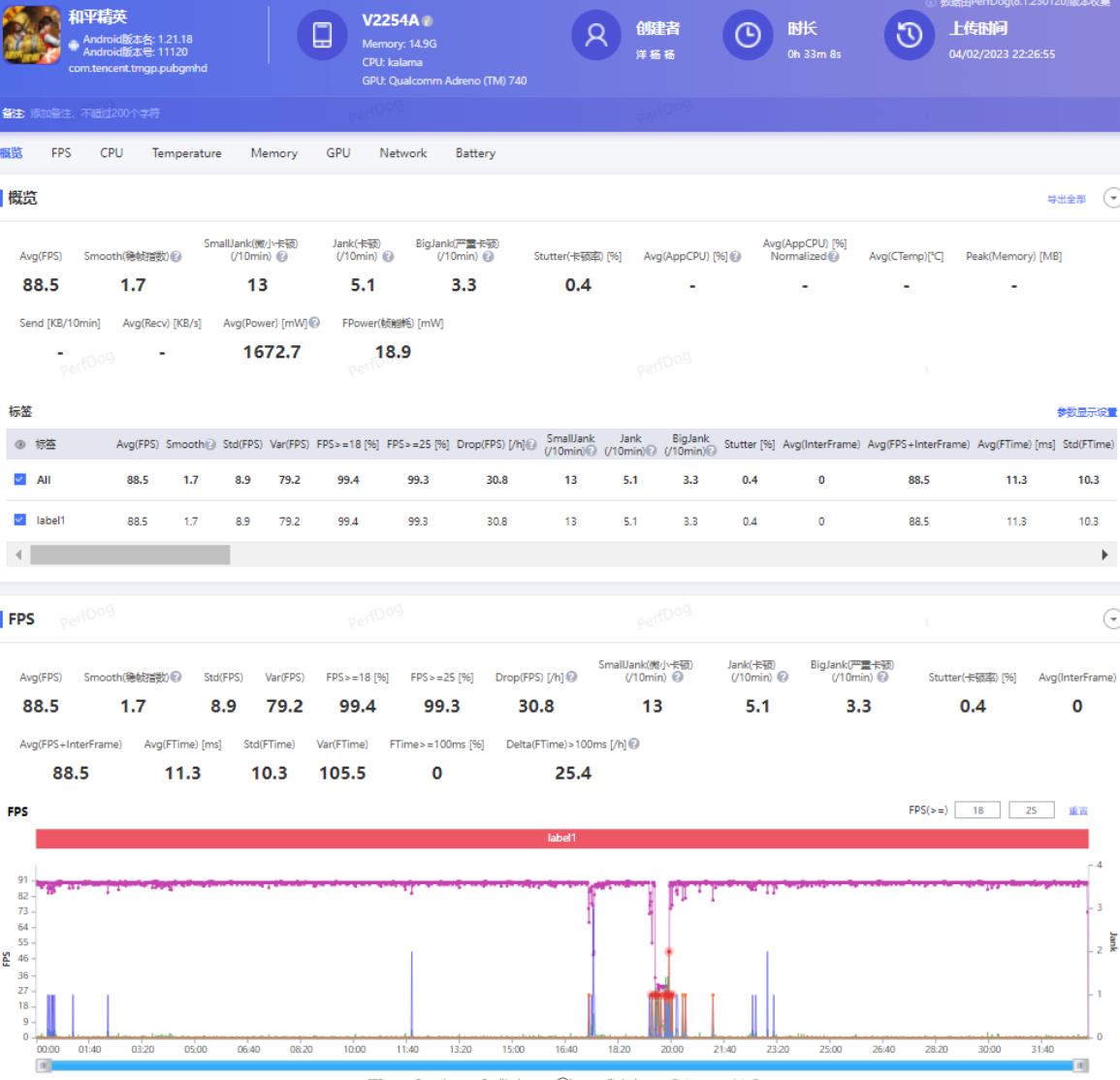
Task: Click the duration clock icon
Action: click(x=748, y=36)
